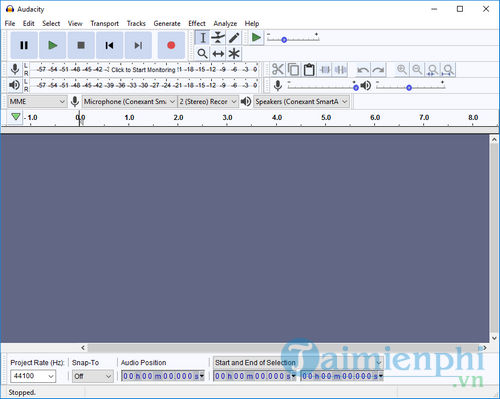Start recording with the red Record button
Viewport: 500px width, 399px height.
click(x=171, y=45)
